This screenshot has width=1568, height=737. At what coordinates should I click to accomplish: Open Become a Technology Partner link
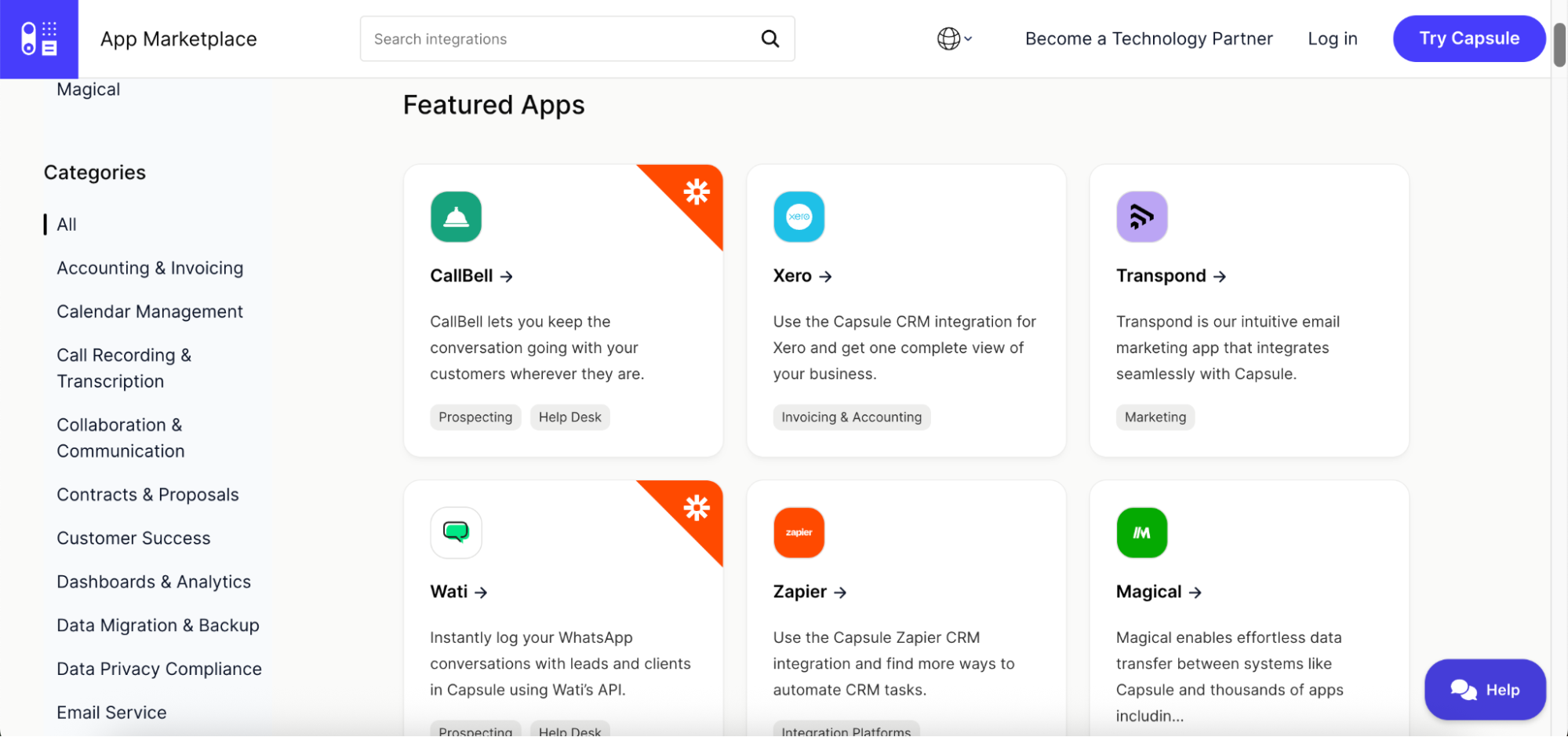point(1148,38)
